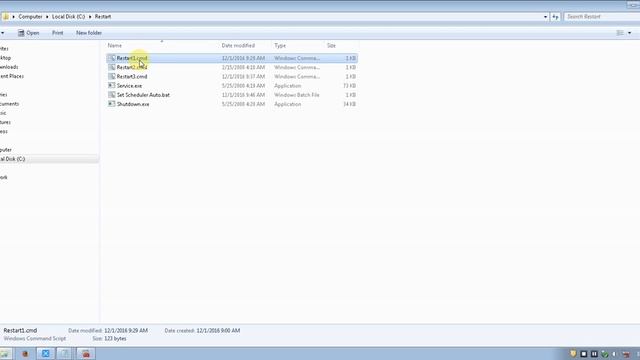This screenshot has height=360, width=640.
Task: Click the Search Restart input box
Action: 601,17
